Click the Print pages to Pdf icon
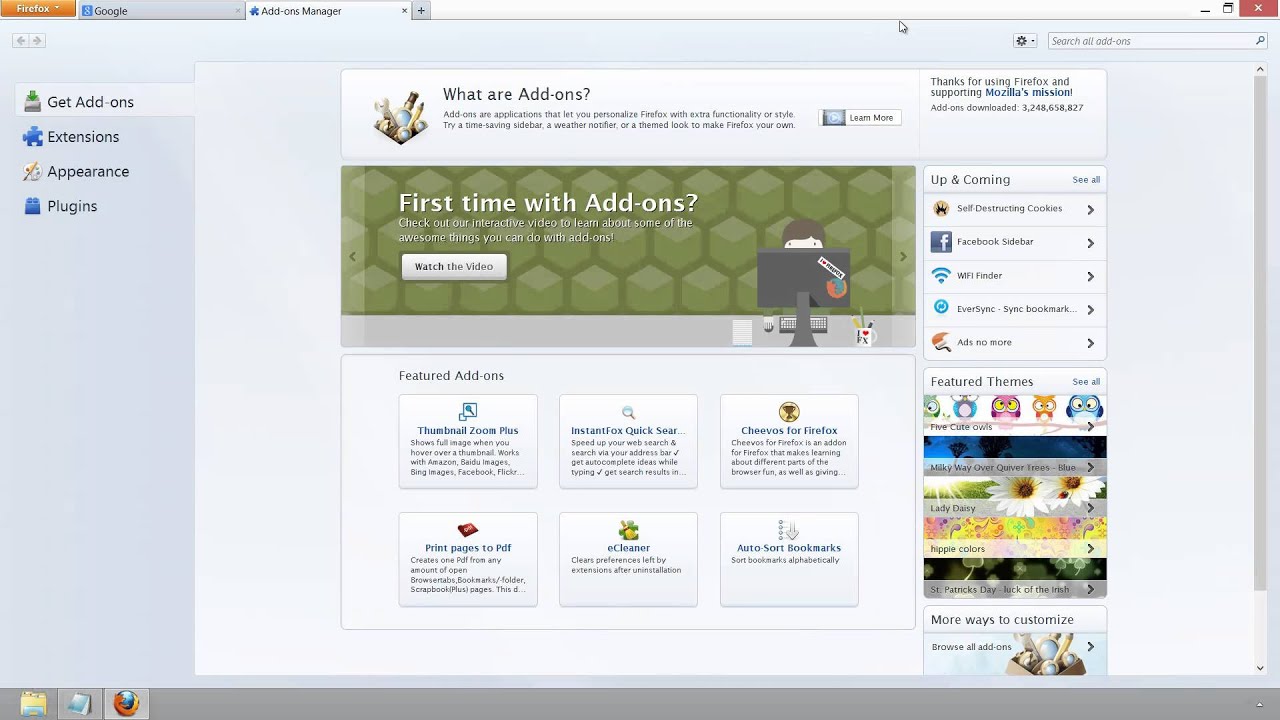The image size is (1280, 720). click(468, 530)
